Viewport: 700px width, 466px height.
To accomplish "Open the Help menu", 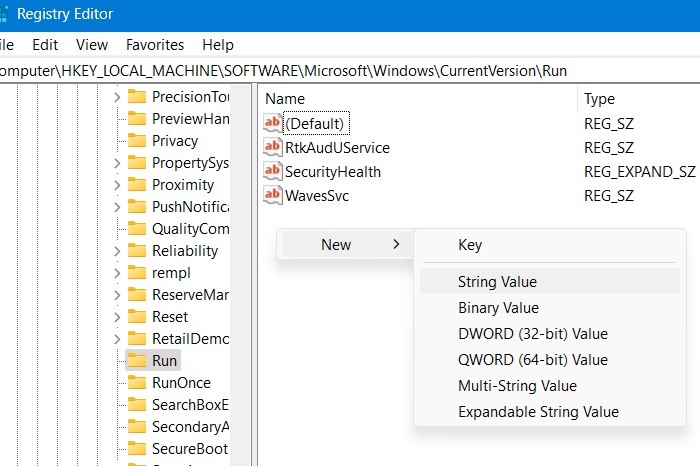I will (218, 45).
